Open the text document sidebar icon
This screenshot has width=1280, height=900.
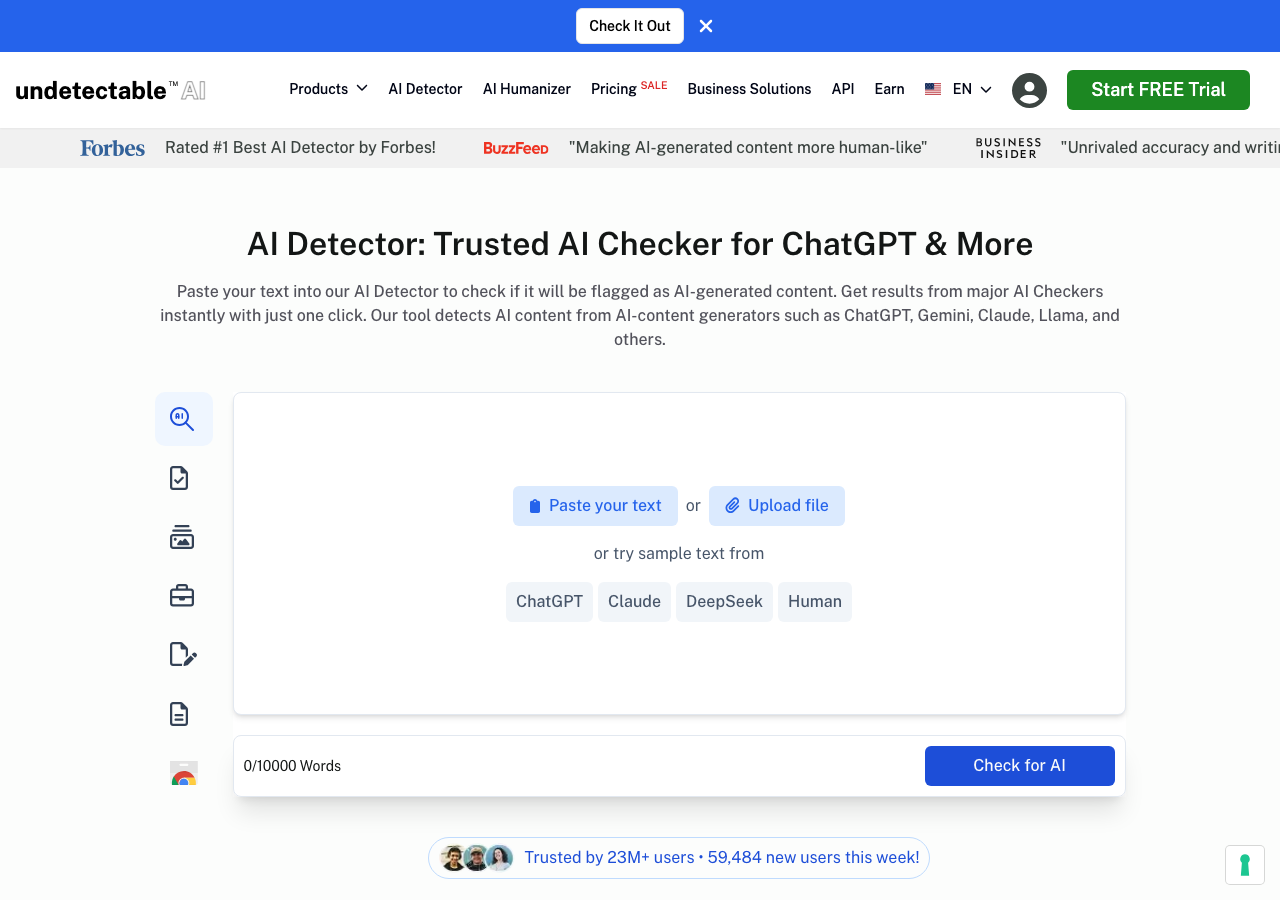[x=179, y=714]
